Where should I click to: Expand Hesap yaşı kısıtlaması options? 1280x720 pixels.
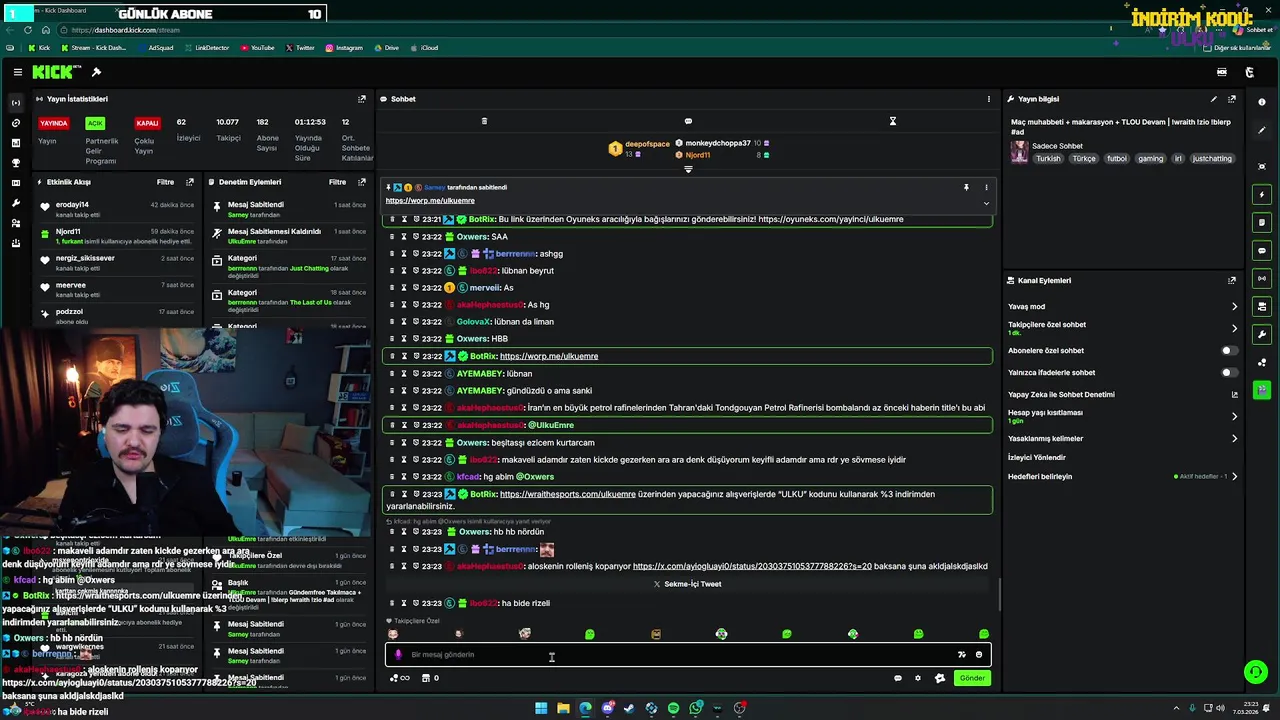tap(1234, 416)
